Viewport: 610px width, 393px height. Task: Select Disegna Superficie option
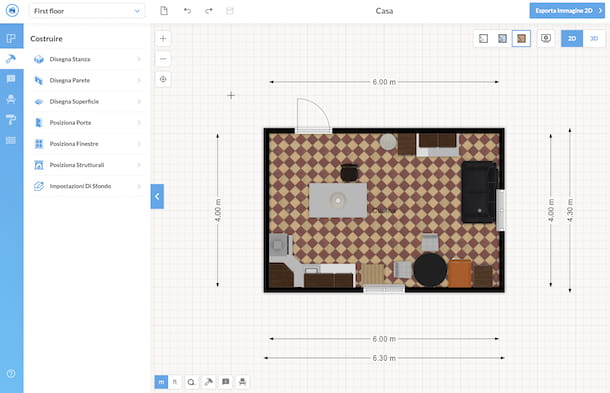click(87, 102)
